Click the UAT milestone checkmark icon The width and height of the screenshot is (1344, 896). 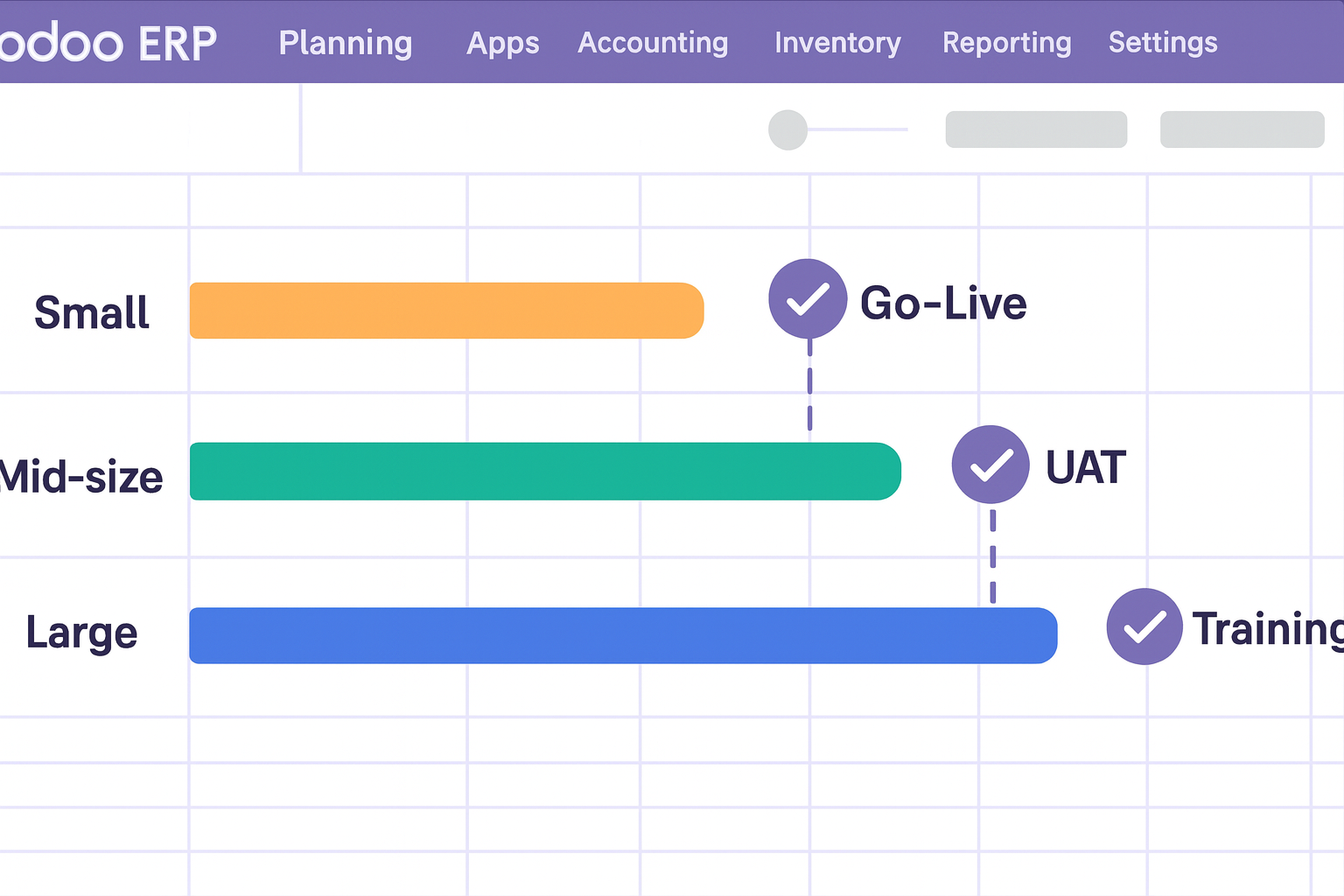(990, 465)
